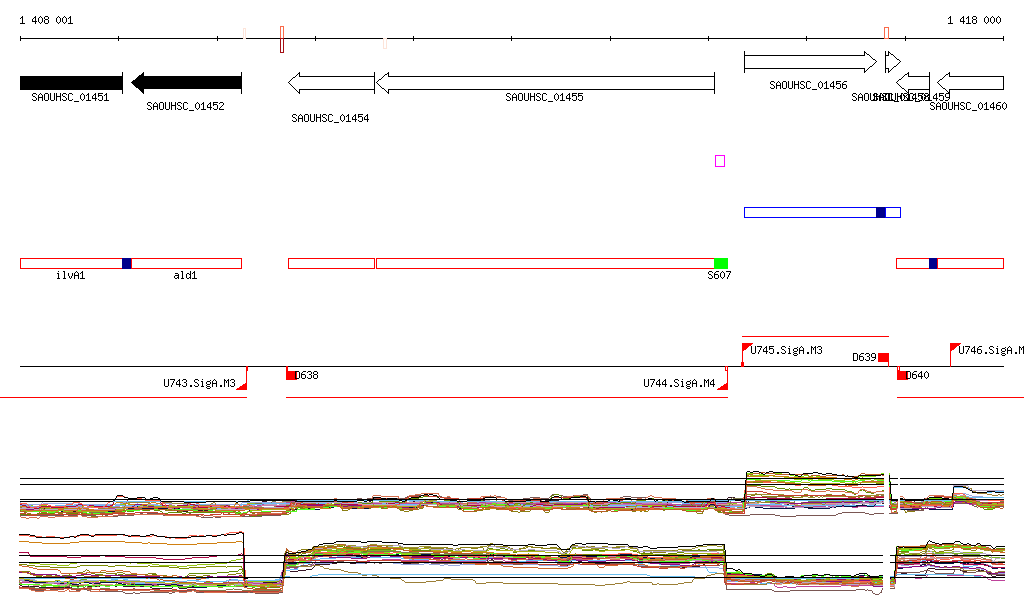Click the dark blue block between ilvA1 and ald1
The width and height of the screenshot is (1024, 611).
coord(127,264)
